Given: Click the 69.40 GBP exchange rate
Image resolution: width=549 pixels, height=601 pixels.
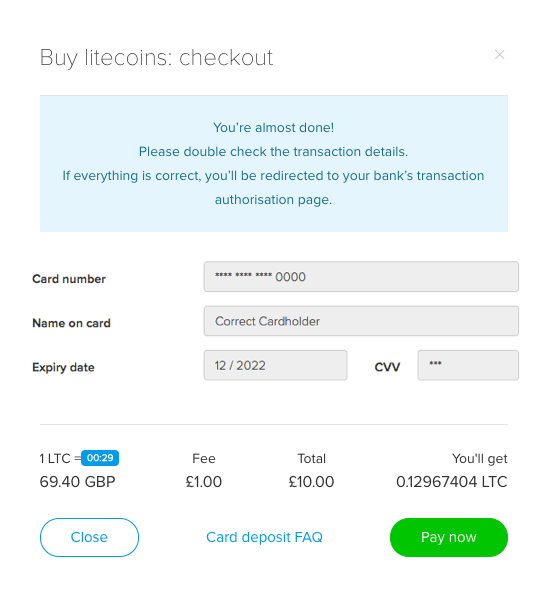Looking at the screenshot, I should click(77, 482).
